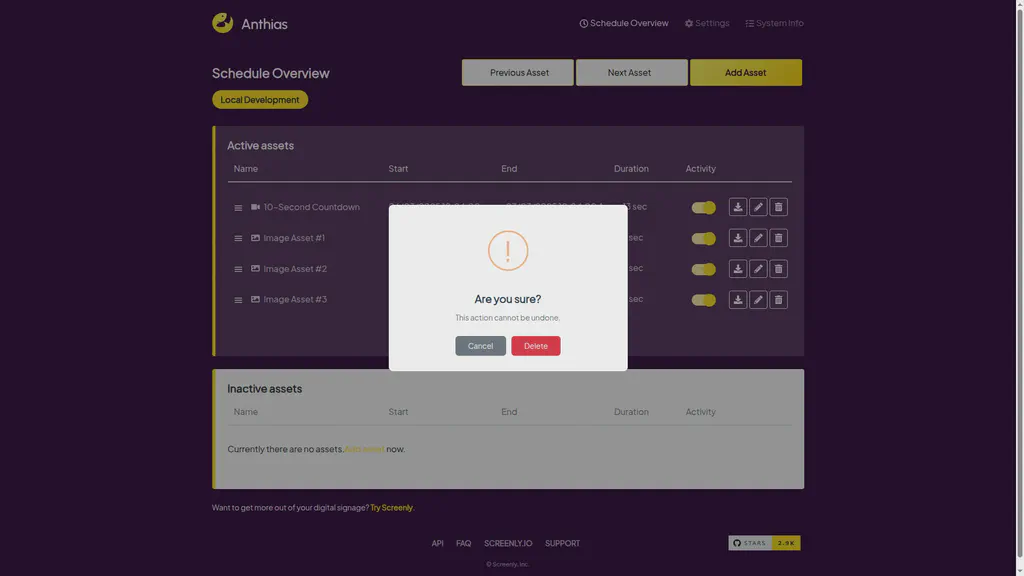The height and width of the screenshot is (576, 1024).
Task: Click Cancel in the confirmation dialog
Action: coord(481,345)
